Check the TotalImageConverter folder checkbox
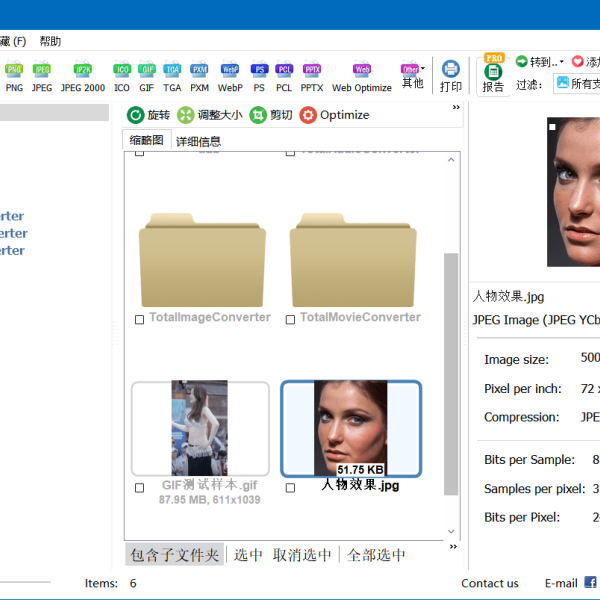 (x=139, y=320)
